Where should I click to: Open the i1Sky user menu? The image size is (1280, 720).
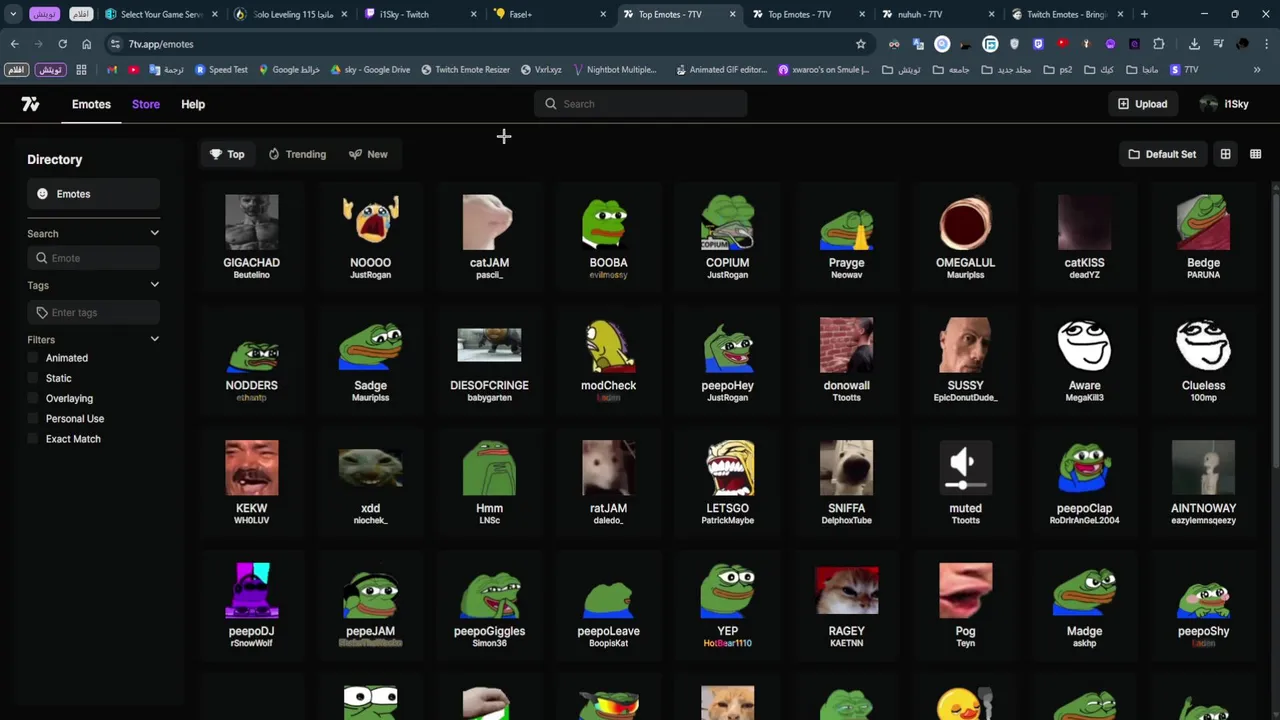(1224, 104)
